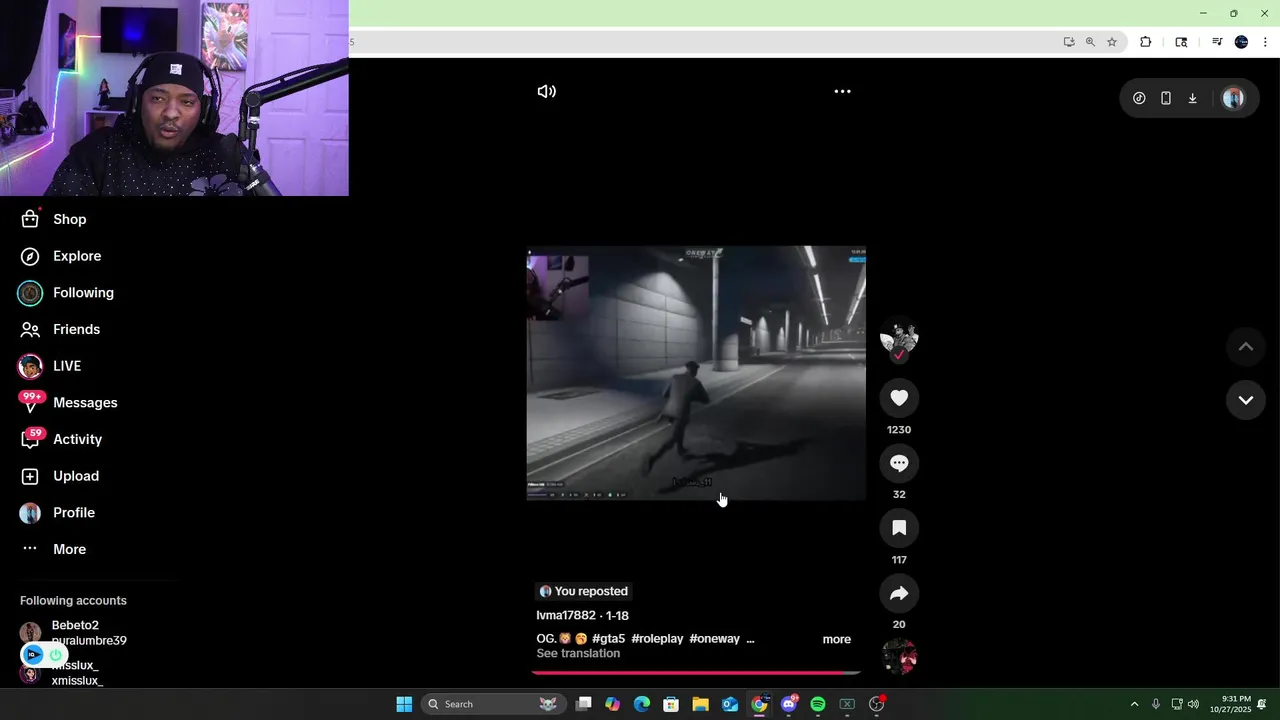The image size is (1280, 720).
Task: Open the comments bubble icon
Action: point(899,463)
